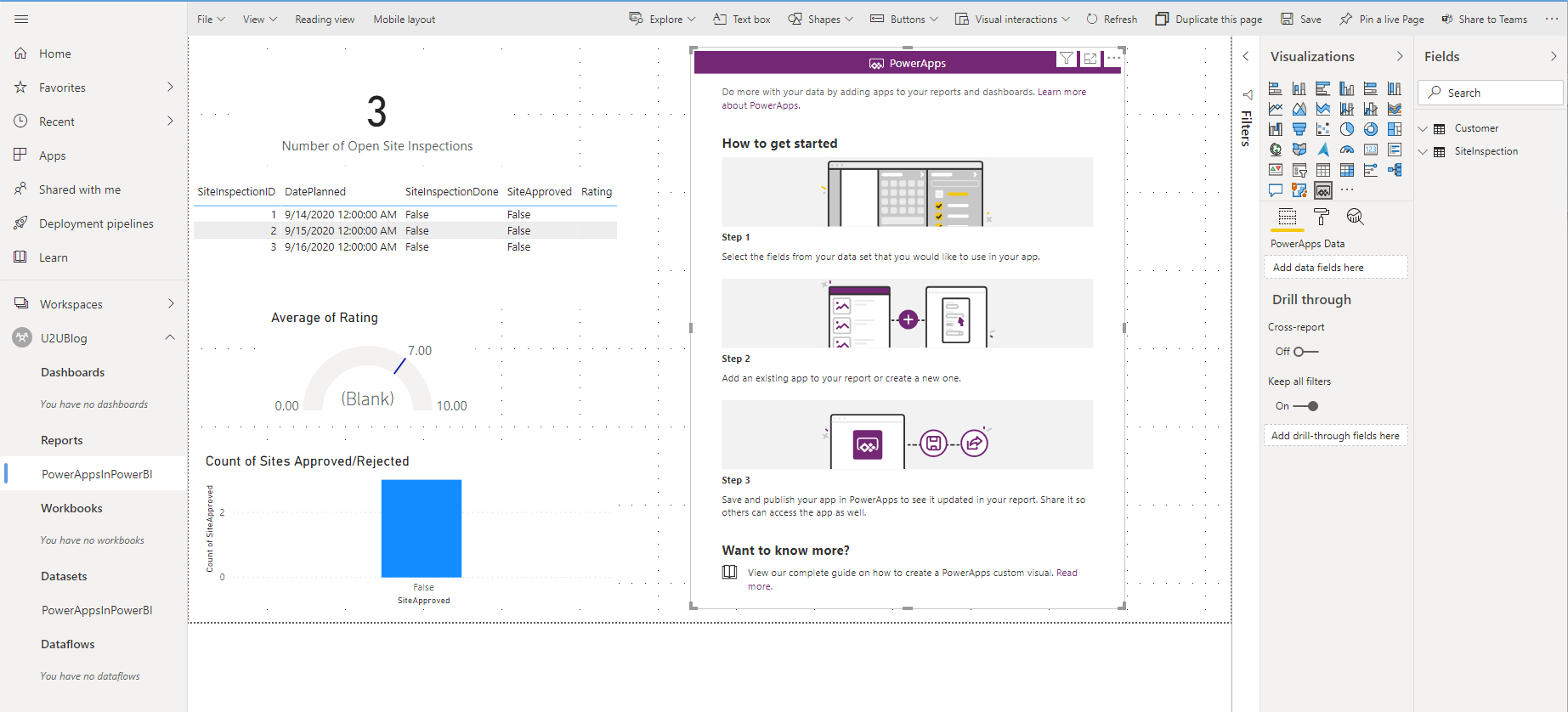Viewport: 1568px width, 712px height.
Task: Expand the Filters pane
Action: tap(1246, 56)
